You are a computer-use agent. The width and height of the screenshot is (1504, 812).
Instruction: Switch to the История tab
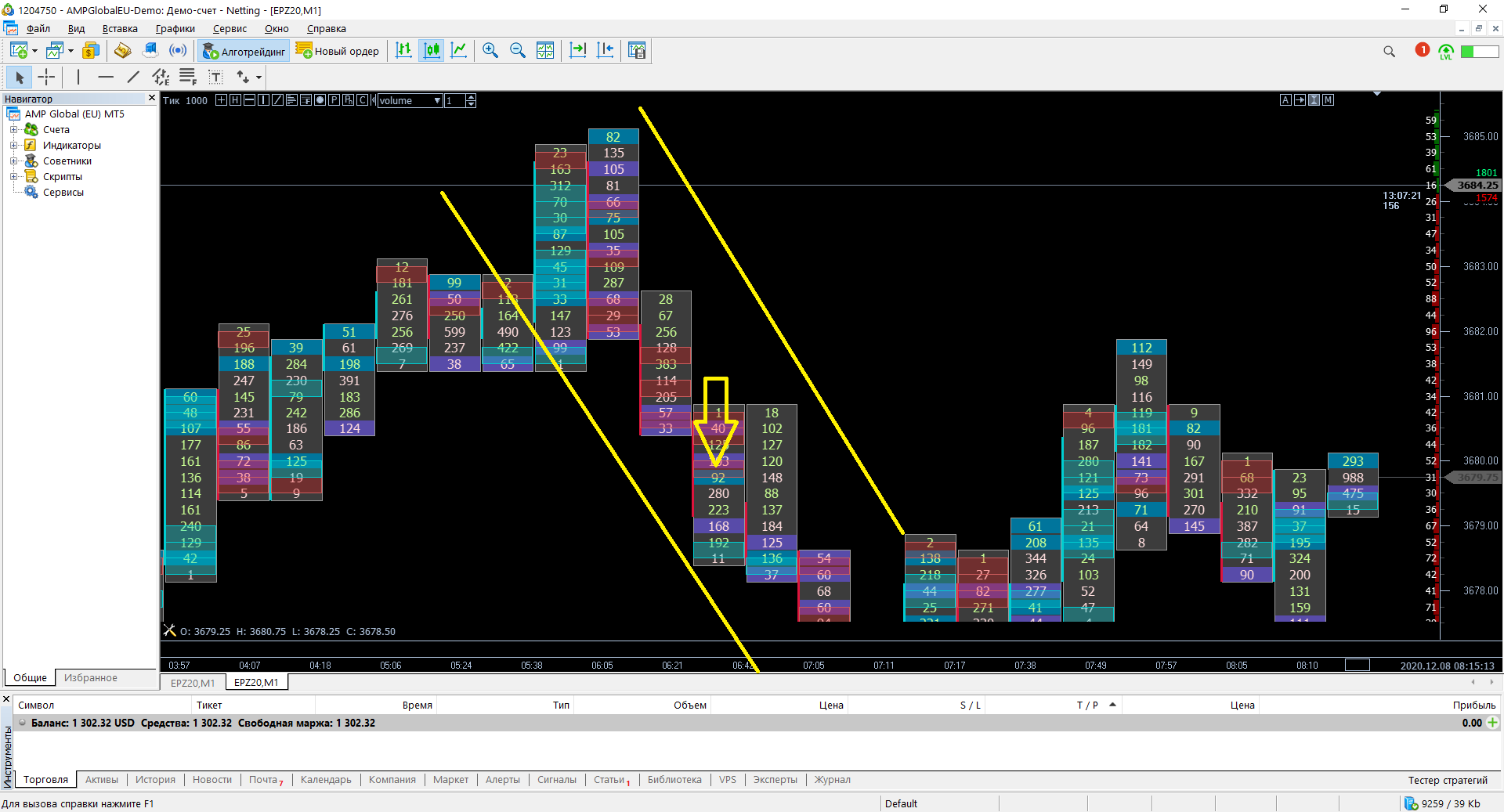(x=155, y=780)
